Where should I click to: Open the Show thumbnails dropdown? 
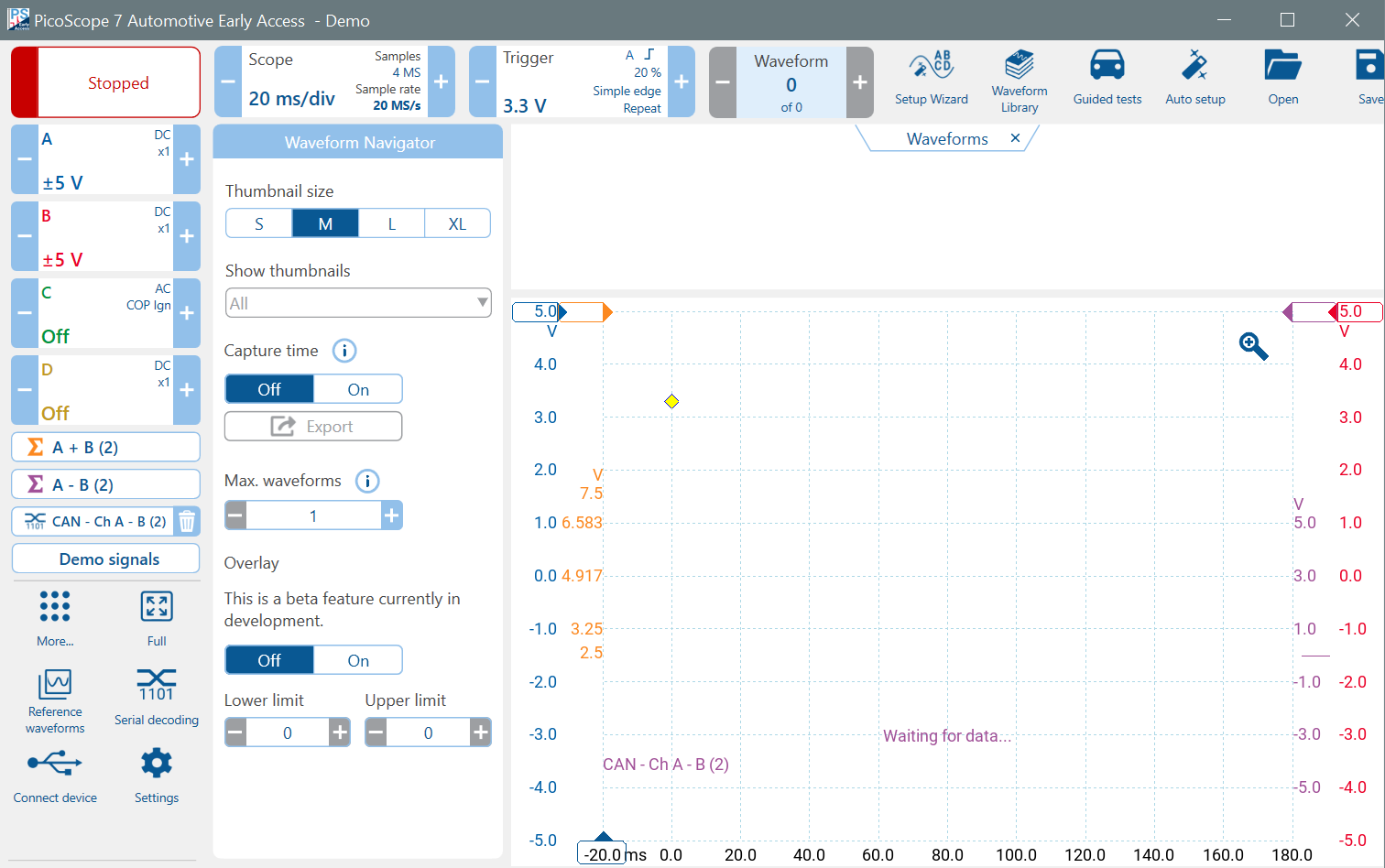click(x=358, y=303)
